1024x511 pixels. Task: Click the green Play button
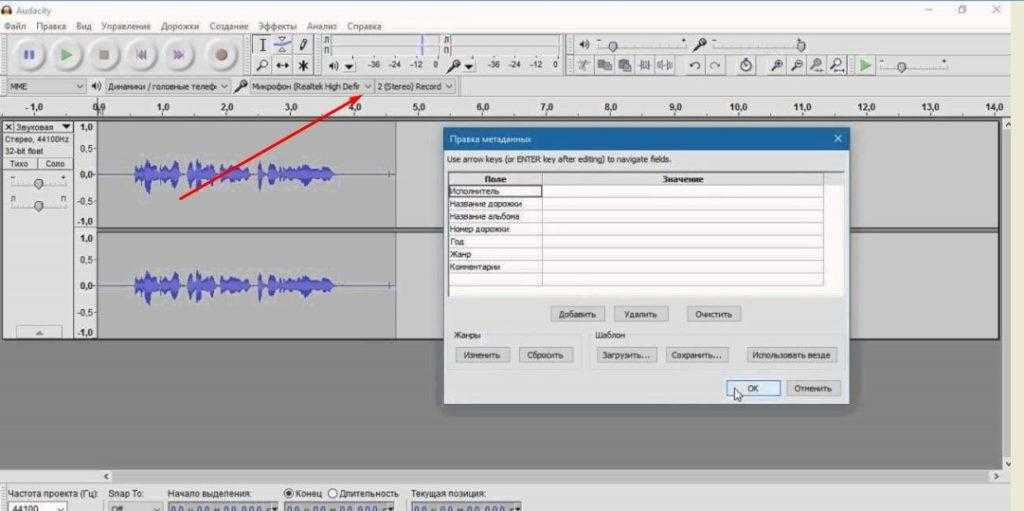point(66,55)
